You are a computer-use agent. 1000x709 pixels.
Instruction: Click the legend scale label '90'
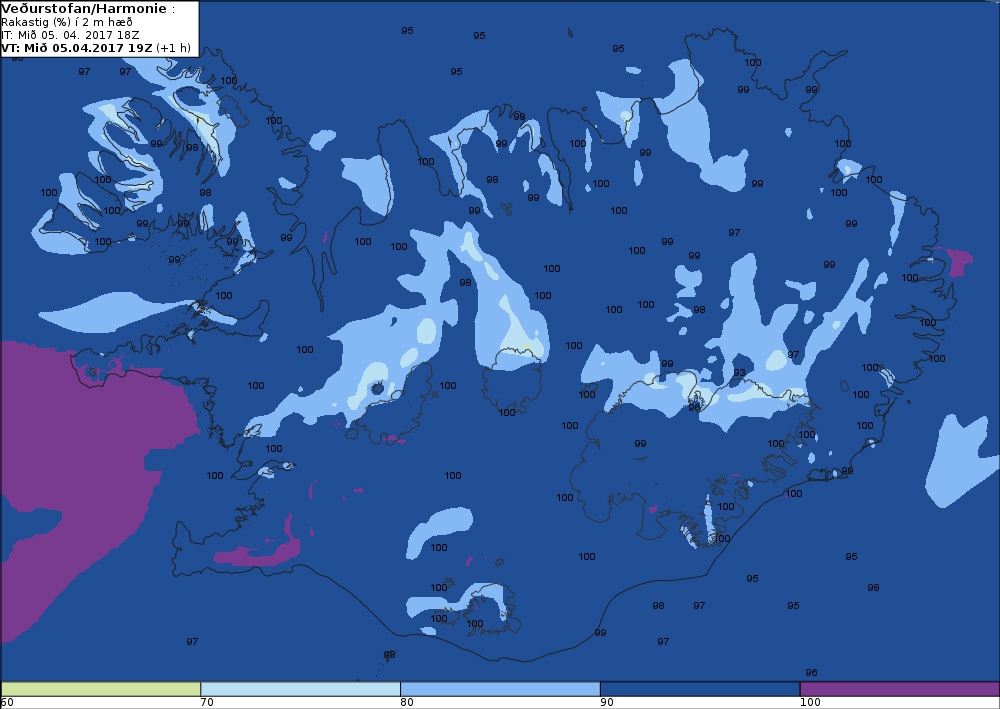click(x=607, y=702)
